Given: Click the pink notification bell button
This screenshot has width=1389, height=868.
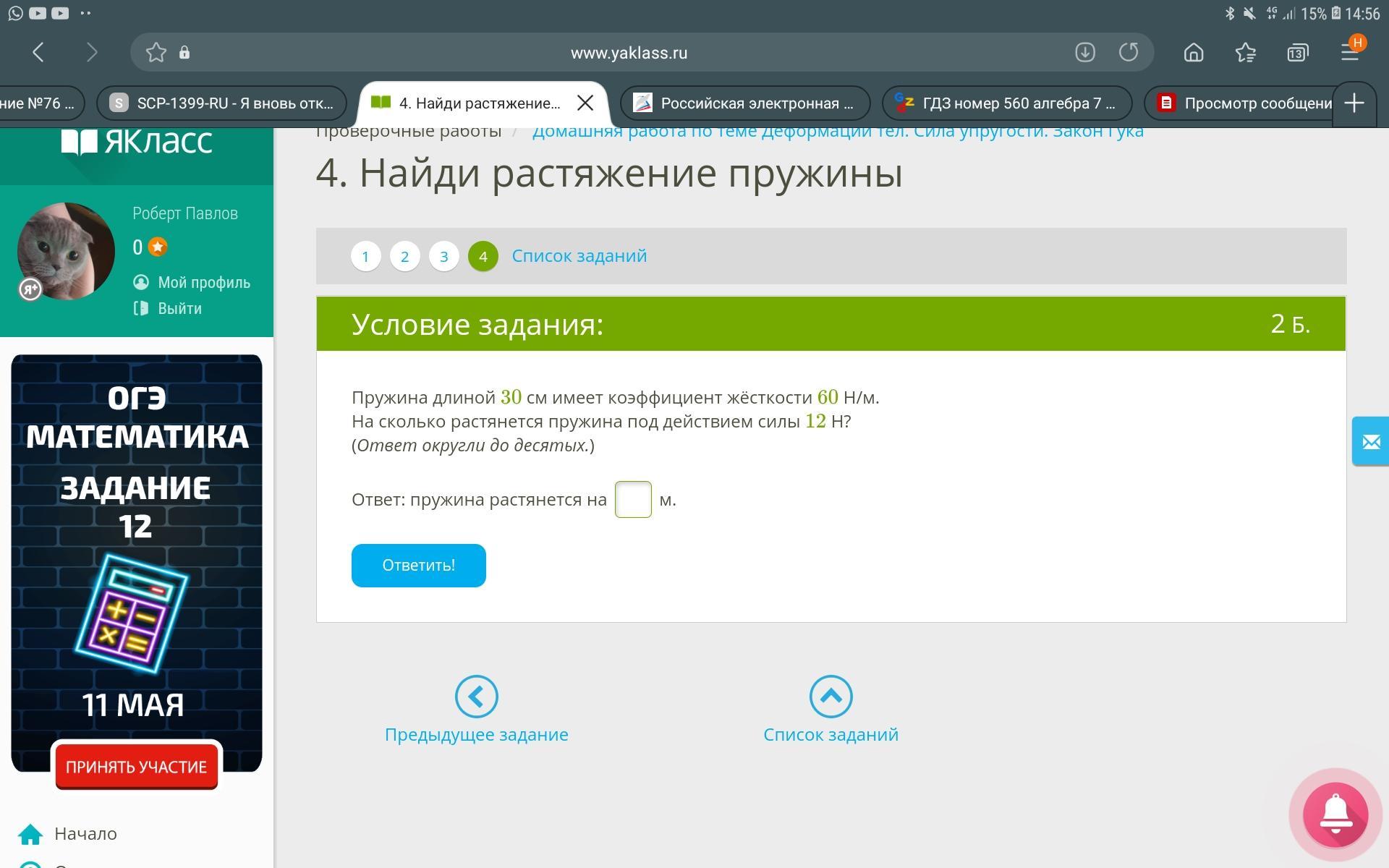Looking at the screenshot, I should (1335, 814).
